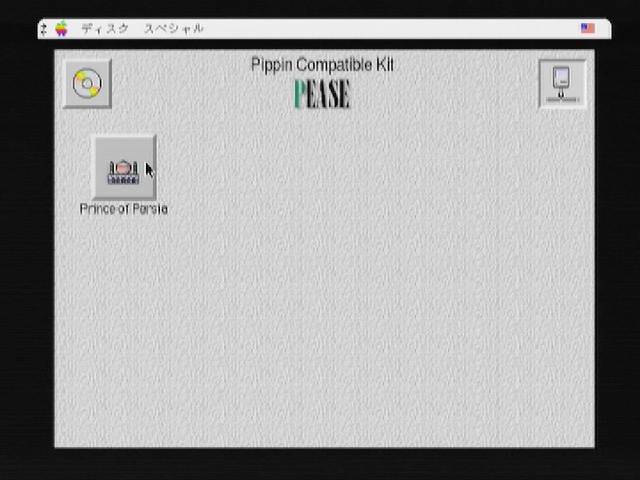This screenshot has width=640, height=480.
Task: Open the Apple menu
Action: tap(61, 29)
